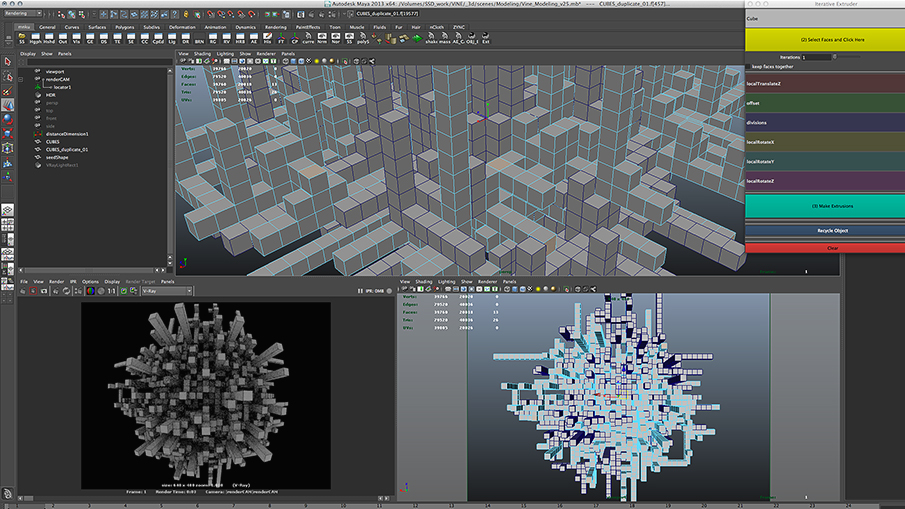Open the V-Ray renderer dropdown

tap(165, 291)
